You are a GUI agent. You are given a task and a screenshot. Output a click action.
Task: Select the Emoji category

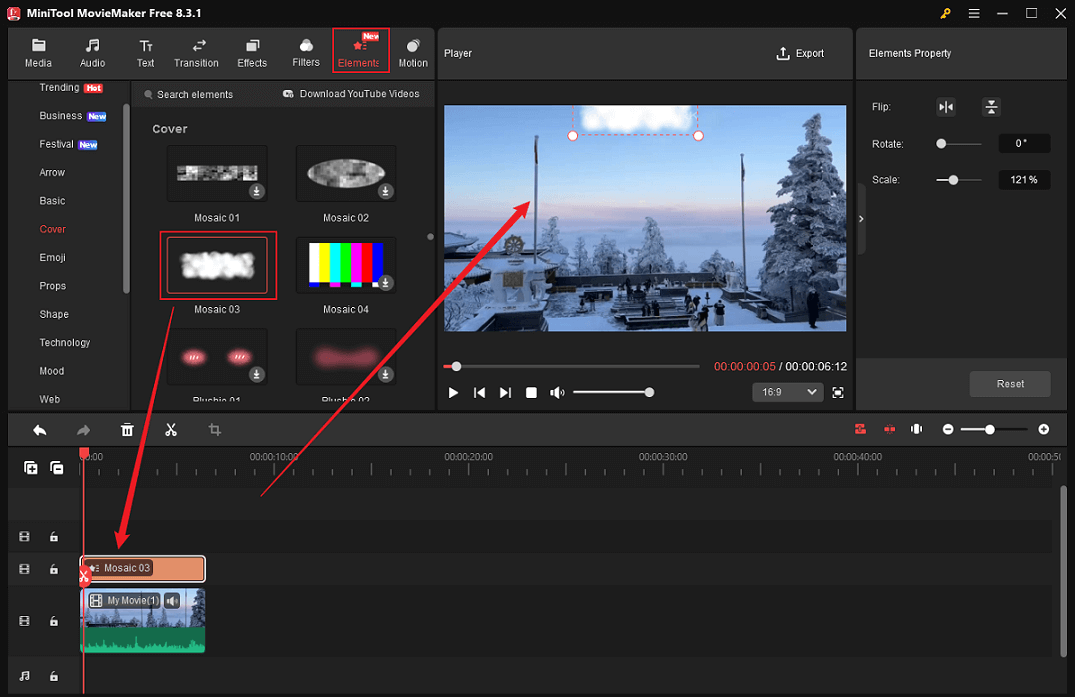click(x=52, y=257)
